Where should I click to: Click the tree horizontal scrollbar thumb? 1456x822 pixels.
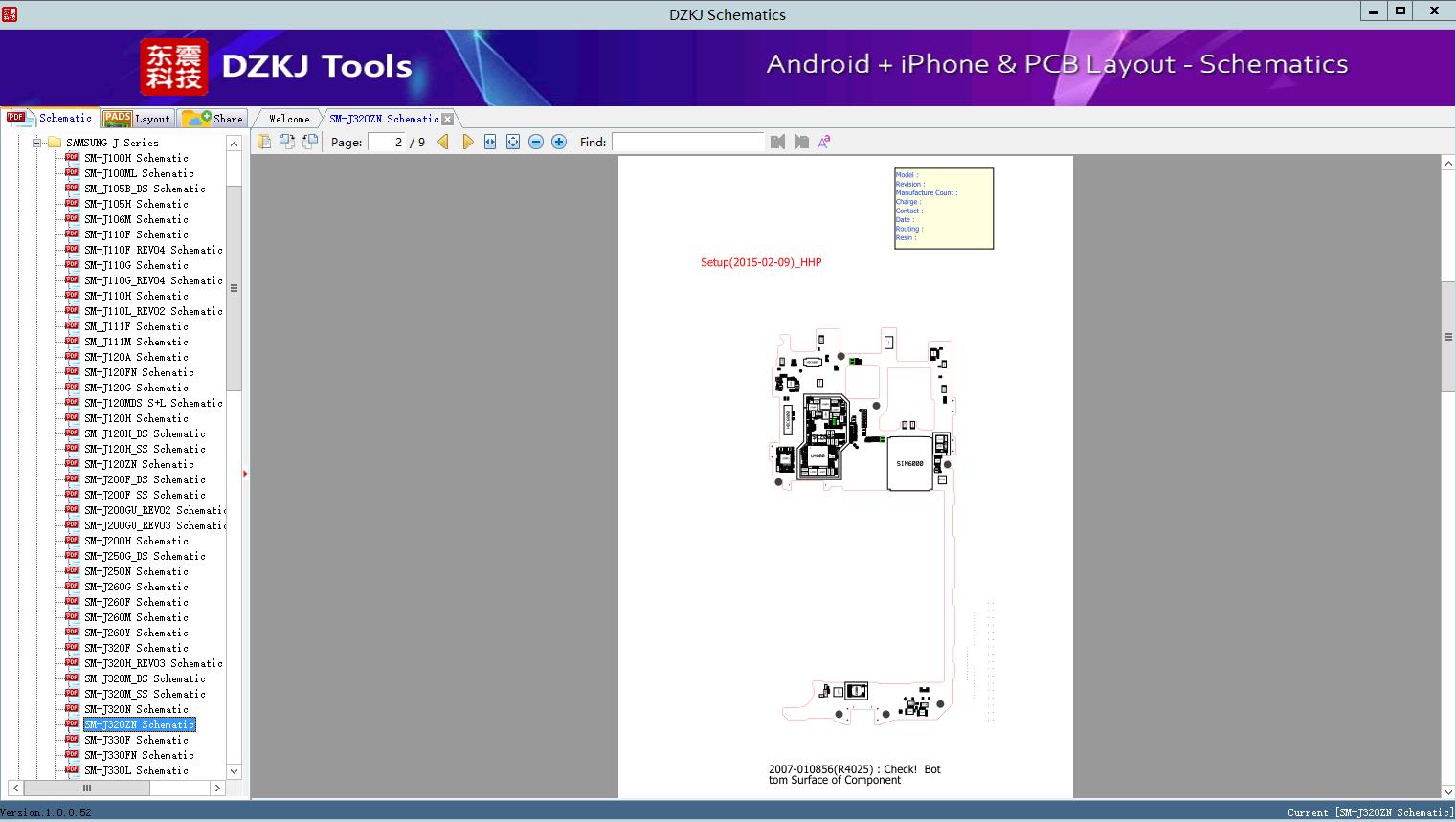click(86, 788)
